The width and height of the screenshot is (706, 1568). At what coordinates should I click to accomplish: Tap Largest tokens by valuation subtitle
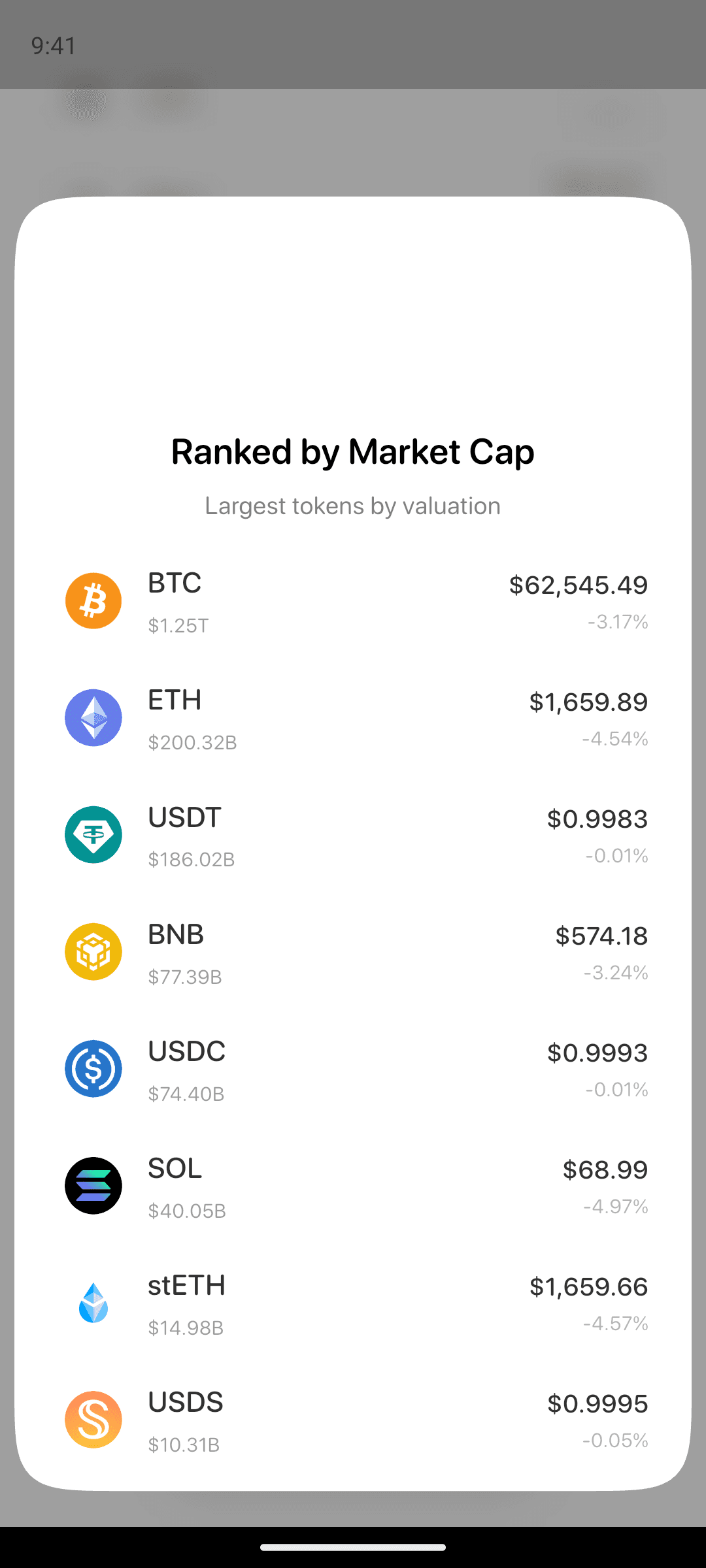coord(353,506)
